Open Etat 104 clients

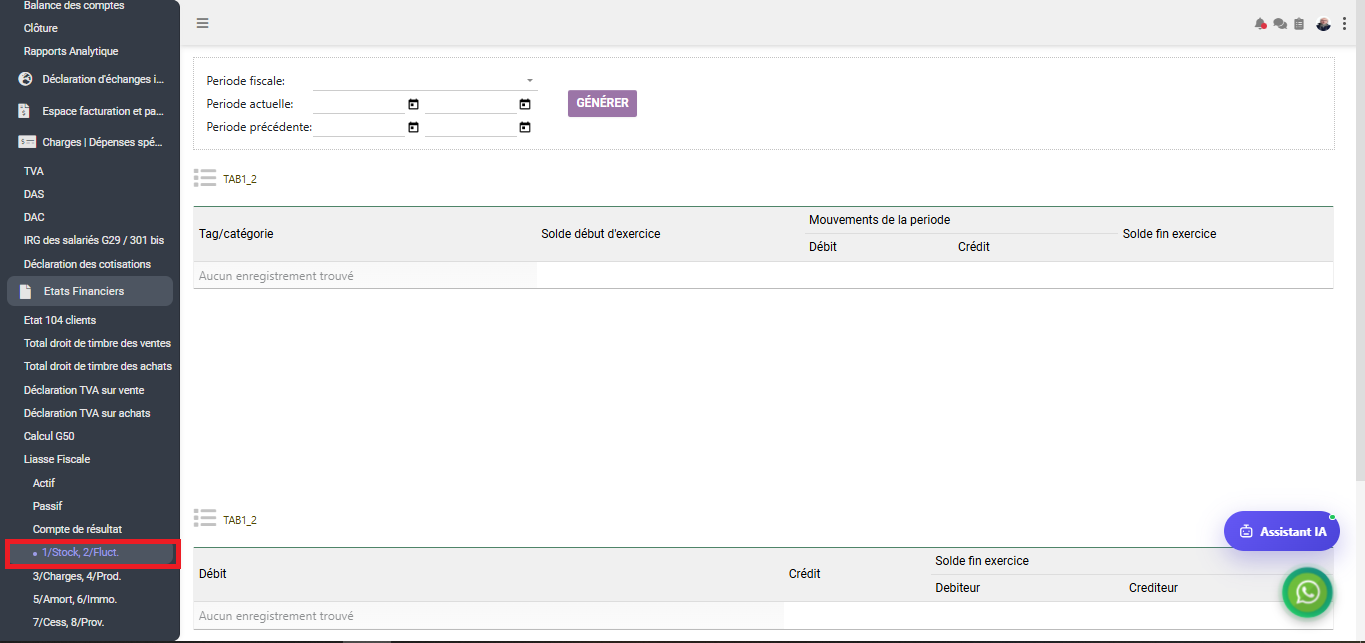click(60, 320)
